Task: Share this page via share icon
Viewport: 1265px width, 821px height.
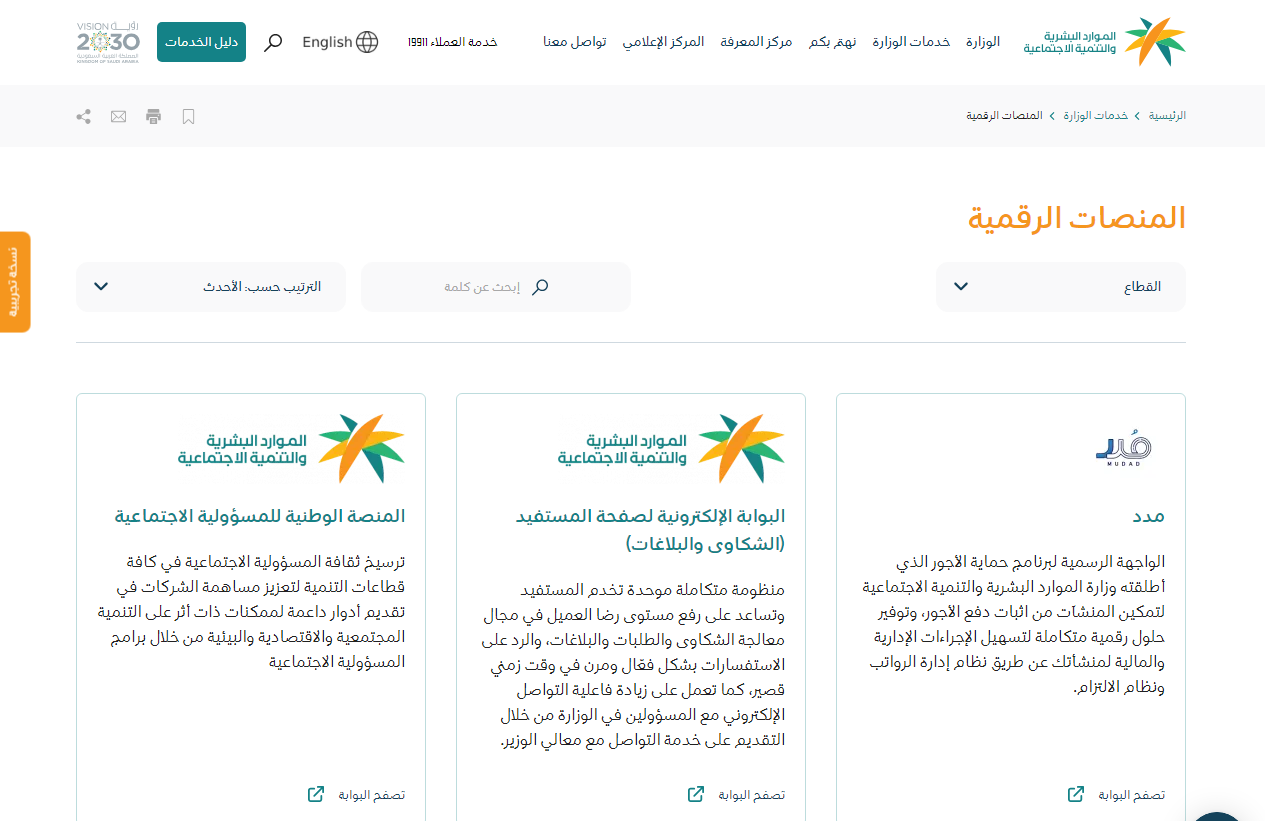Action: coord(84,116)
